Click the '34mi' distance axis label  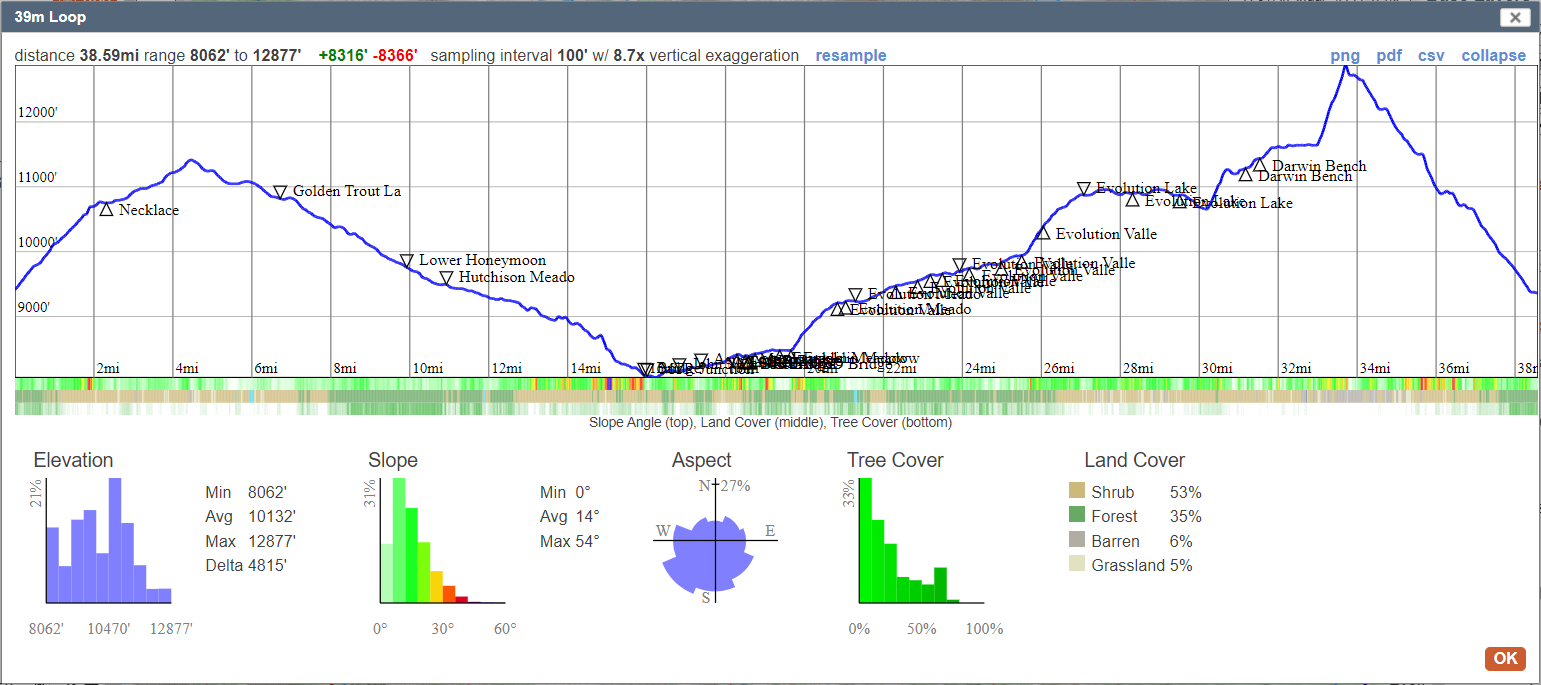click(x=1375, y=369)
